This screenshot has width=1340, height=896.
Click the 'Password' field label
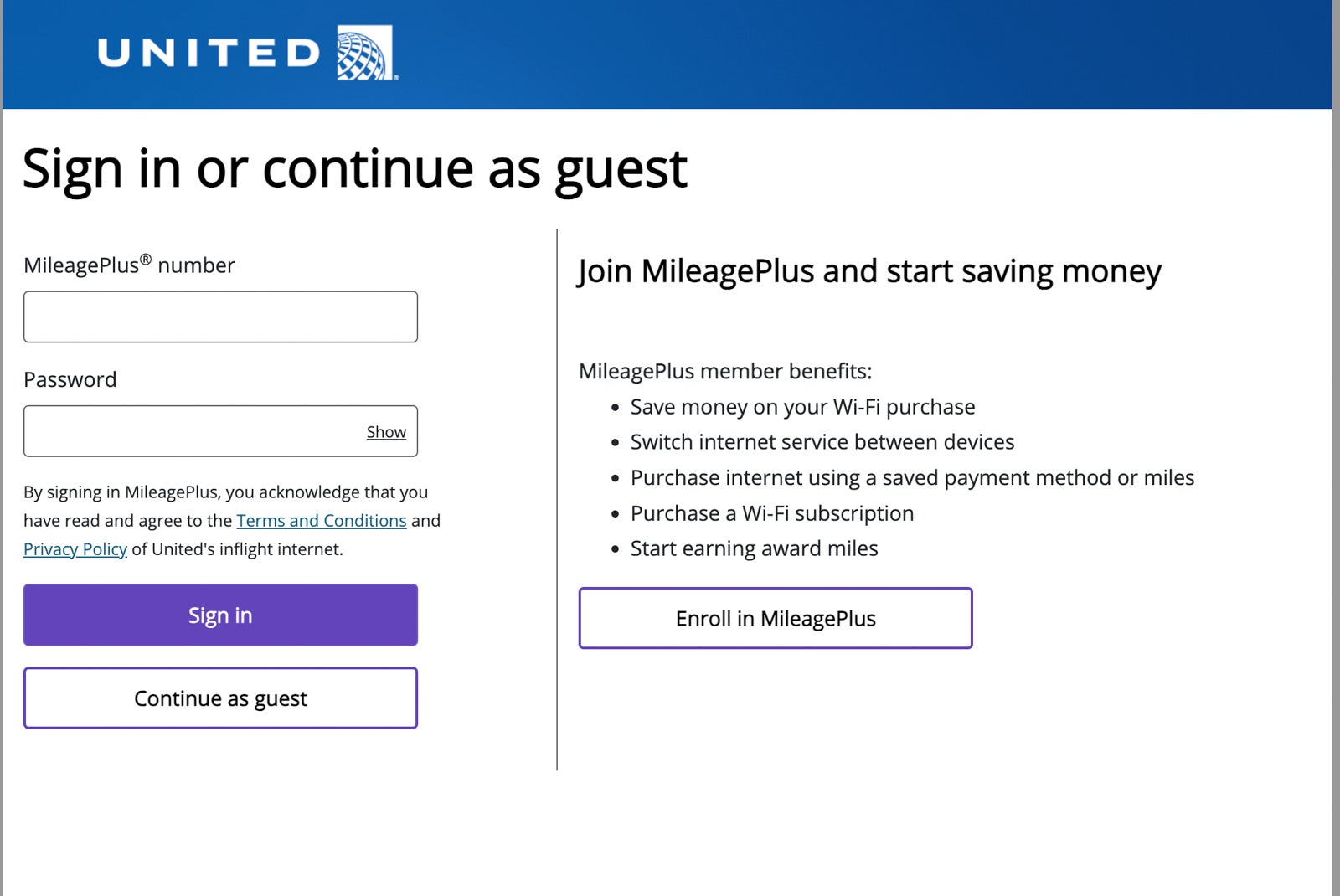coord(70,379)
